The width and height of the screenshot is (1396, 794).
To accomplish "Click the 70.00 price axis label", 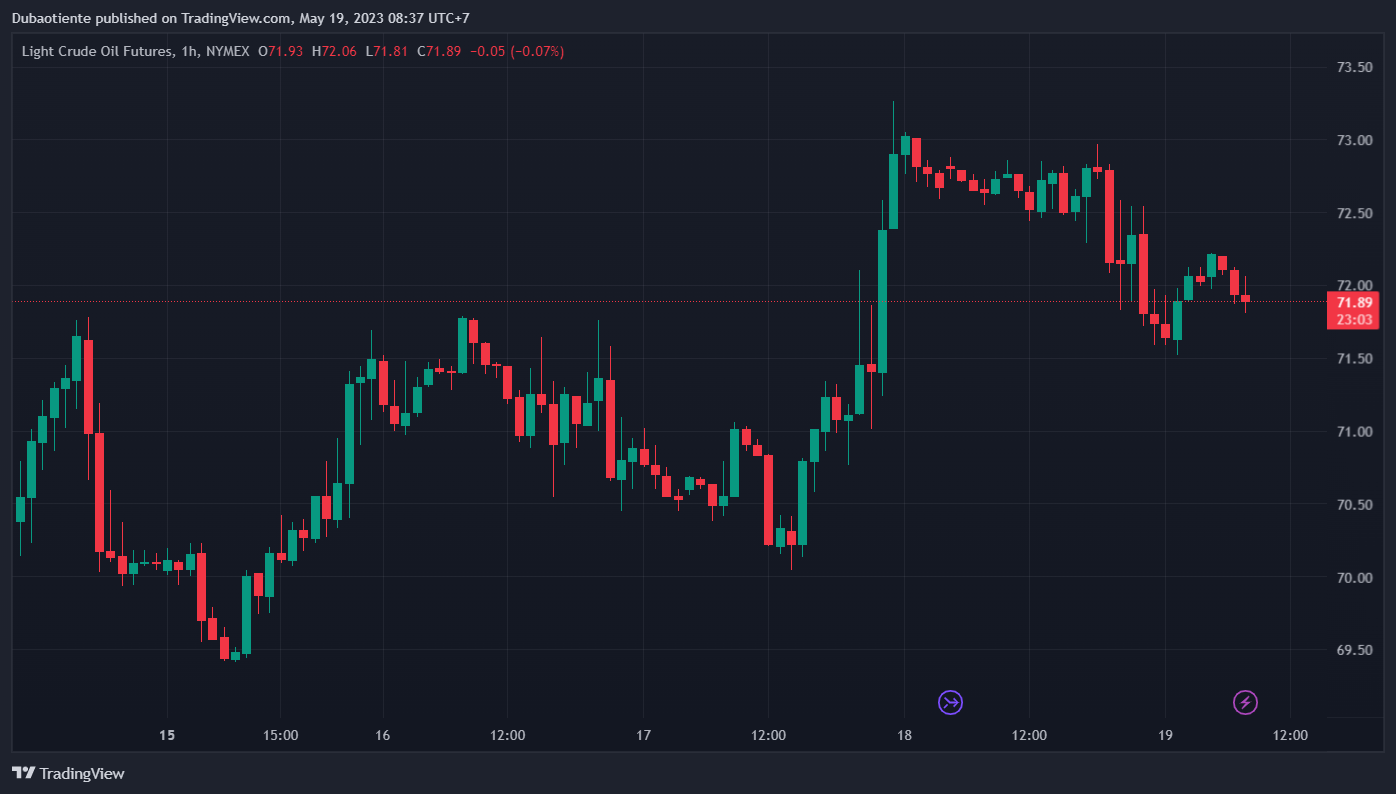I will click(1354, 578).
